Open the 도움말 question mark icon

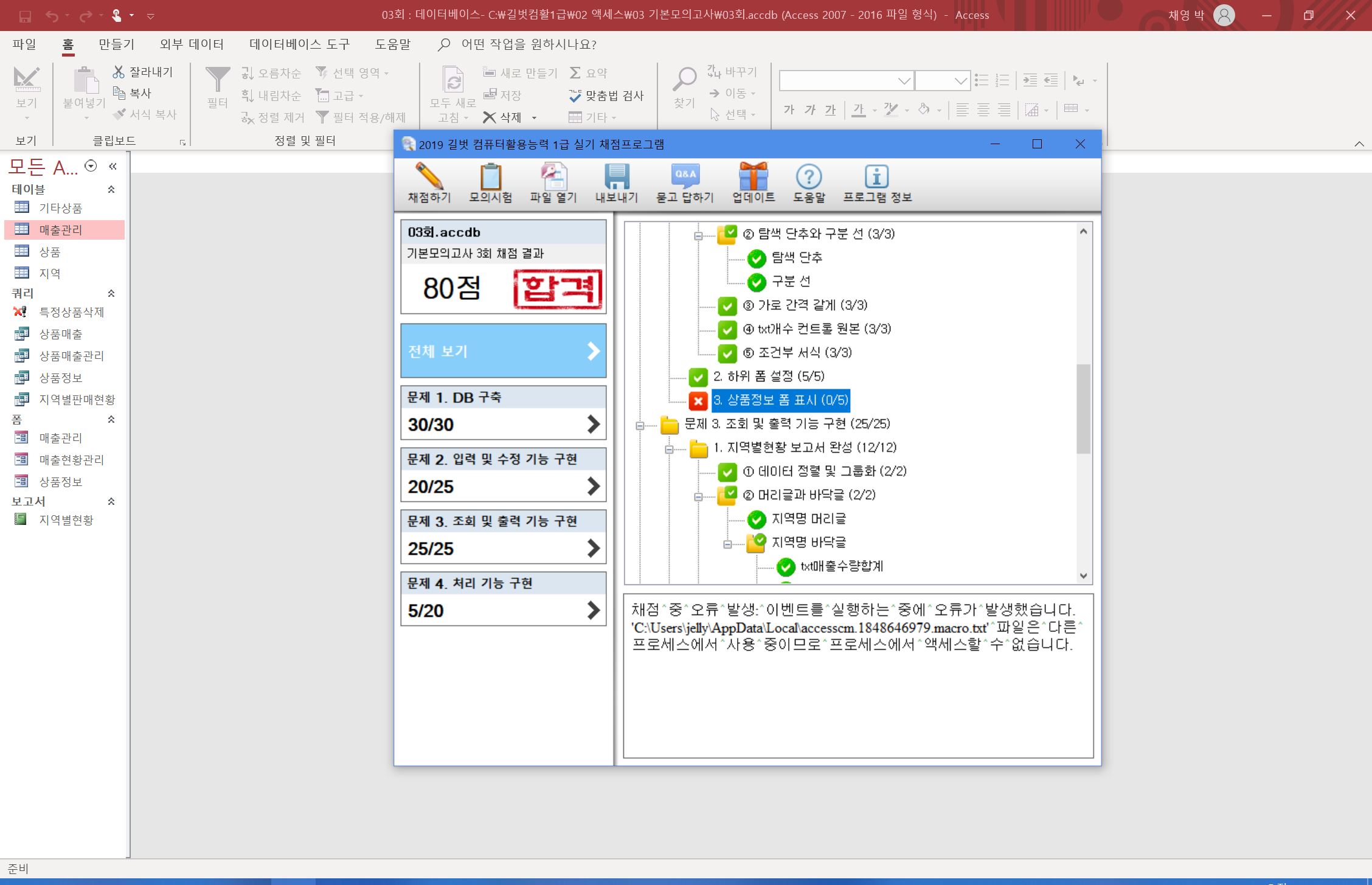808,178
